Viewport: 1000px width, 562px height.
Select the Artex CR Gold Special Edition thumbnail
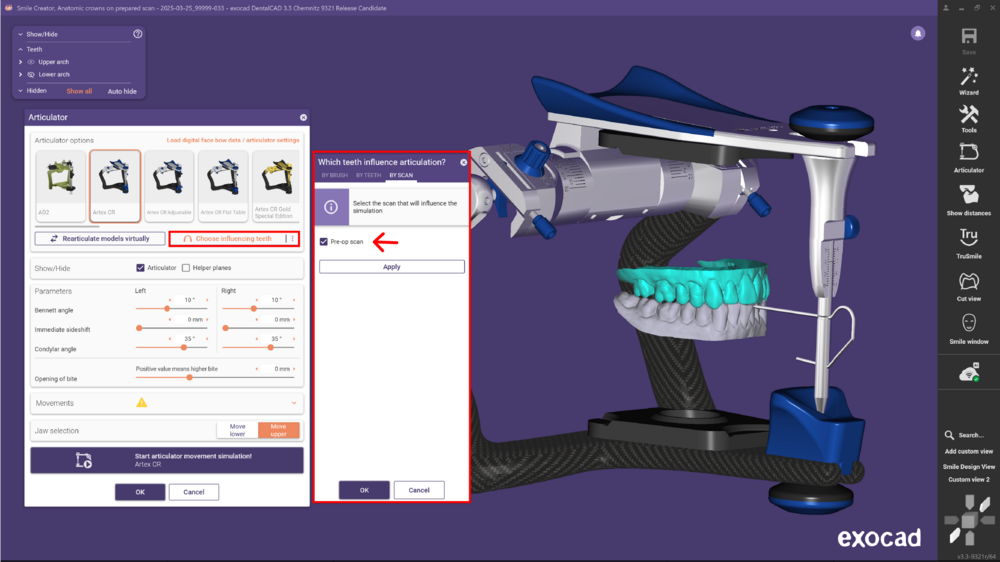pos(275,185)
